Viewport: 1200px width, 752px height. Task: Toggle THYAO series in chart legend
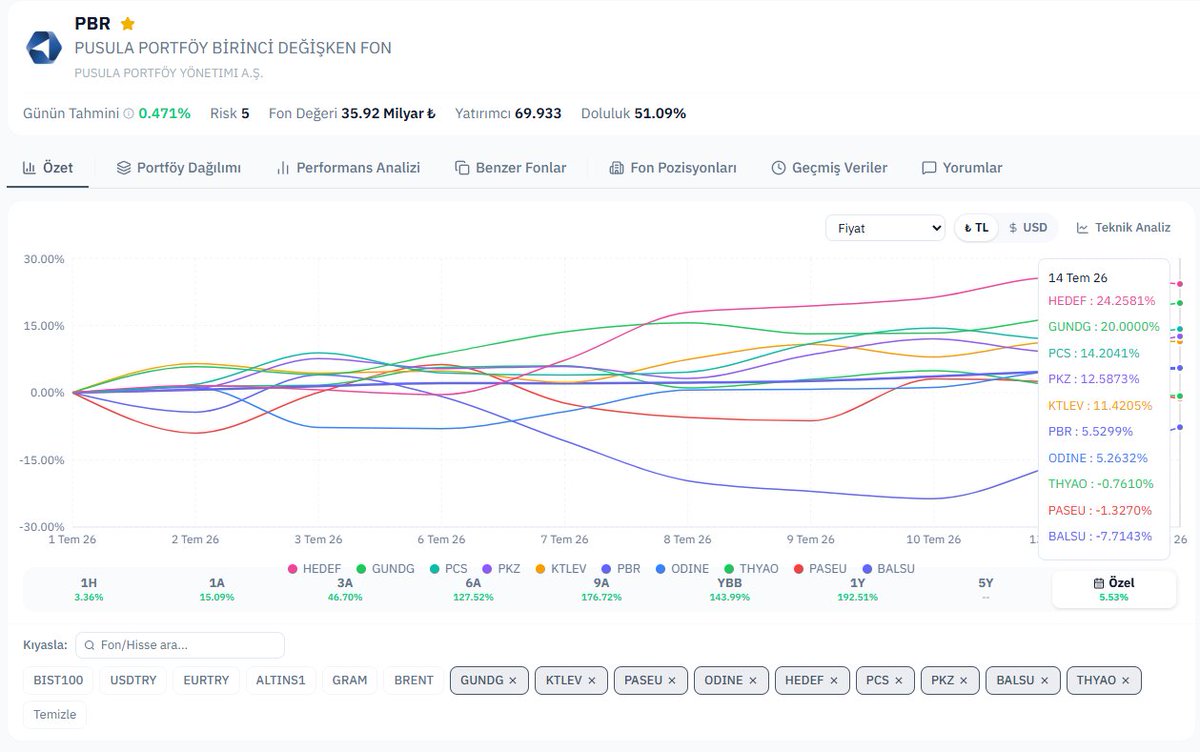pyautogui.click(x=749, y=568)
